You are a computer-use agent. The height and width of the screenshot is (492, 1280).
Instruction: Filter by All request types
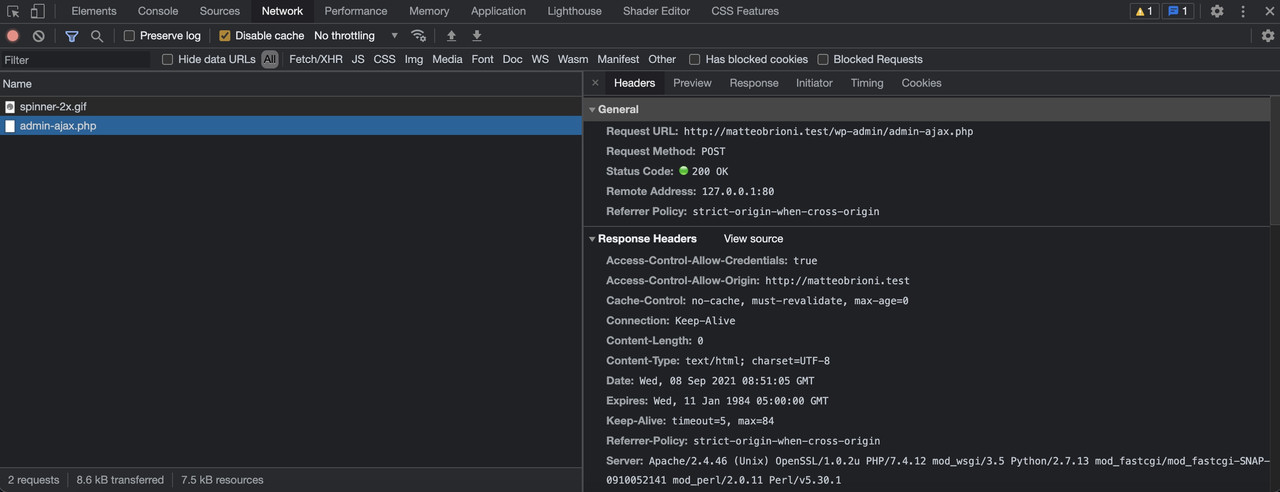pos(270,59)
